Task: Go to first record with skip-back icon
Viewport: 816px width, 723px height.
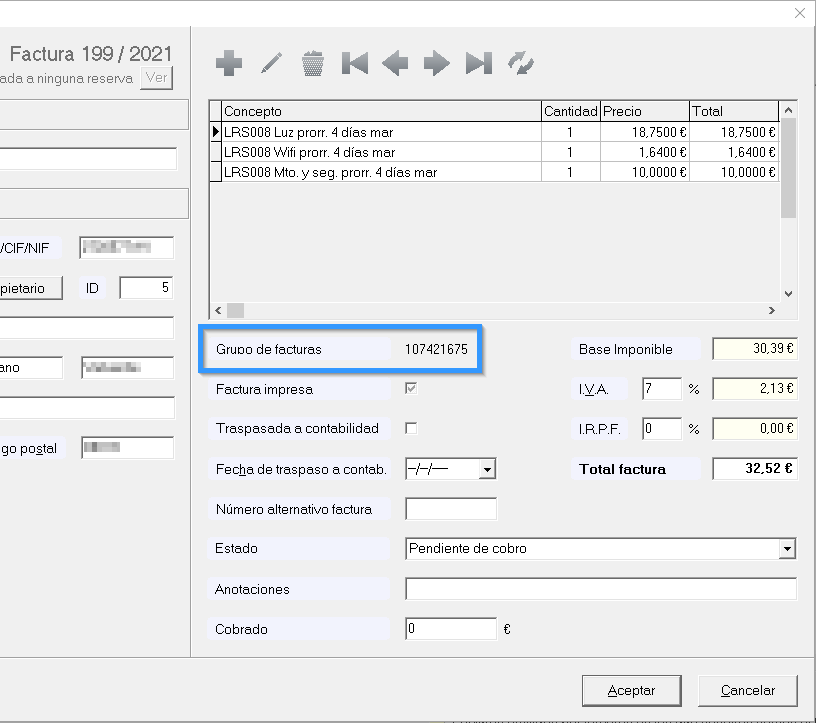Action: tap(354, 64)
